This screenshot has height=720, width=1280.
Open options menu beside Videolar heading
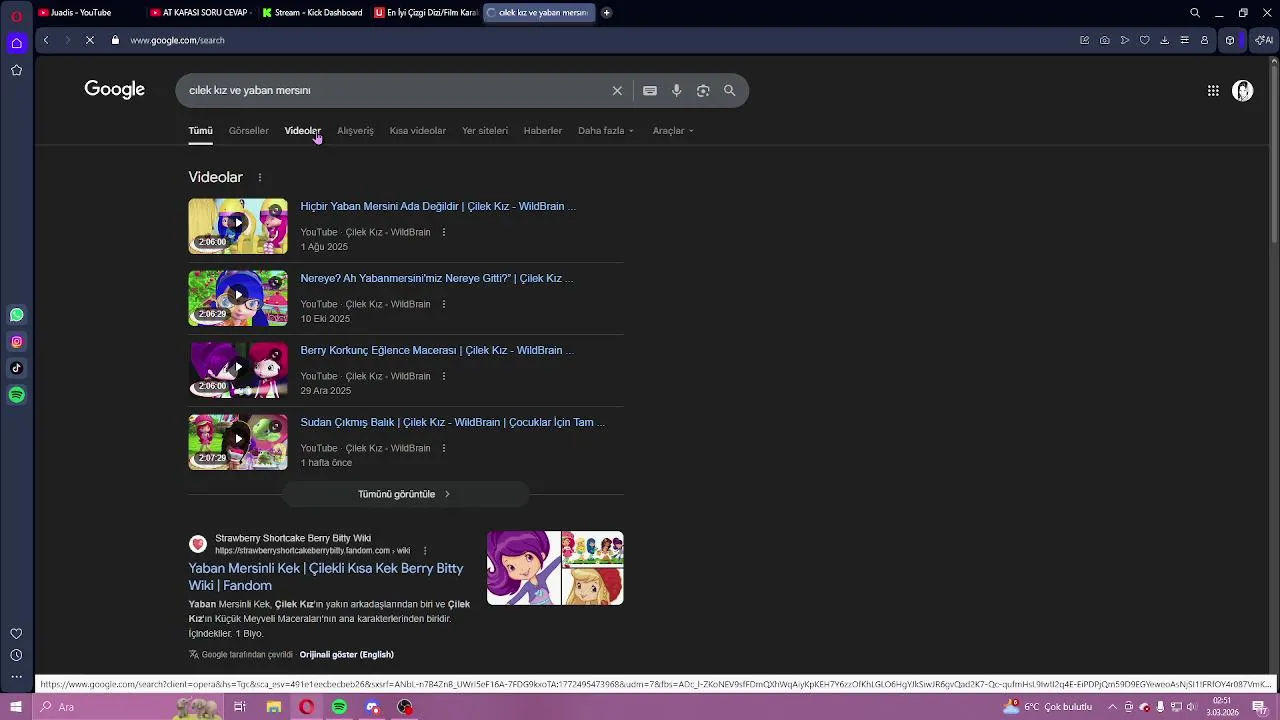[x=260, y=178]
